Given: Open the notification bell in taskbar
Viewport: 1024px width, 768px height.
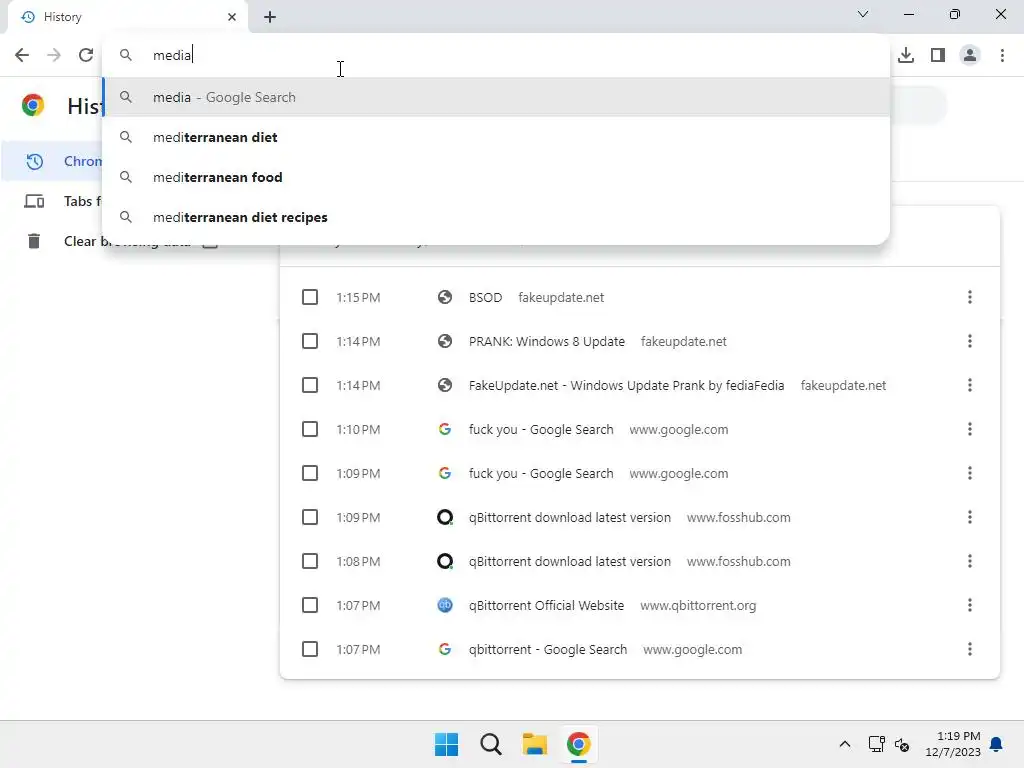Looking at the screenshot, I should [x=997, y=744].
